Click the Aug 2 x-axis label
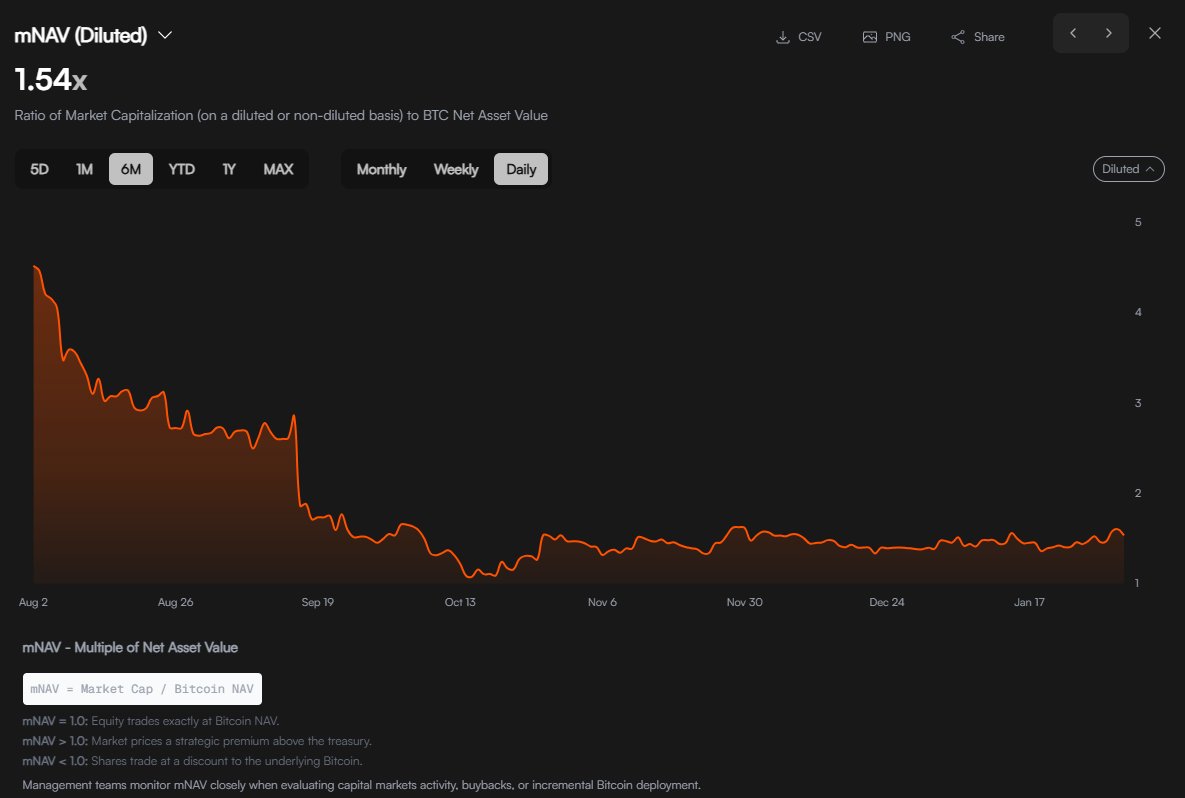 [33, 602]
